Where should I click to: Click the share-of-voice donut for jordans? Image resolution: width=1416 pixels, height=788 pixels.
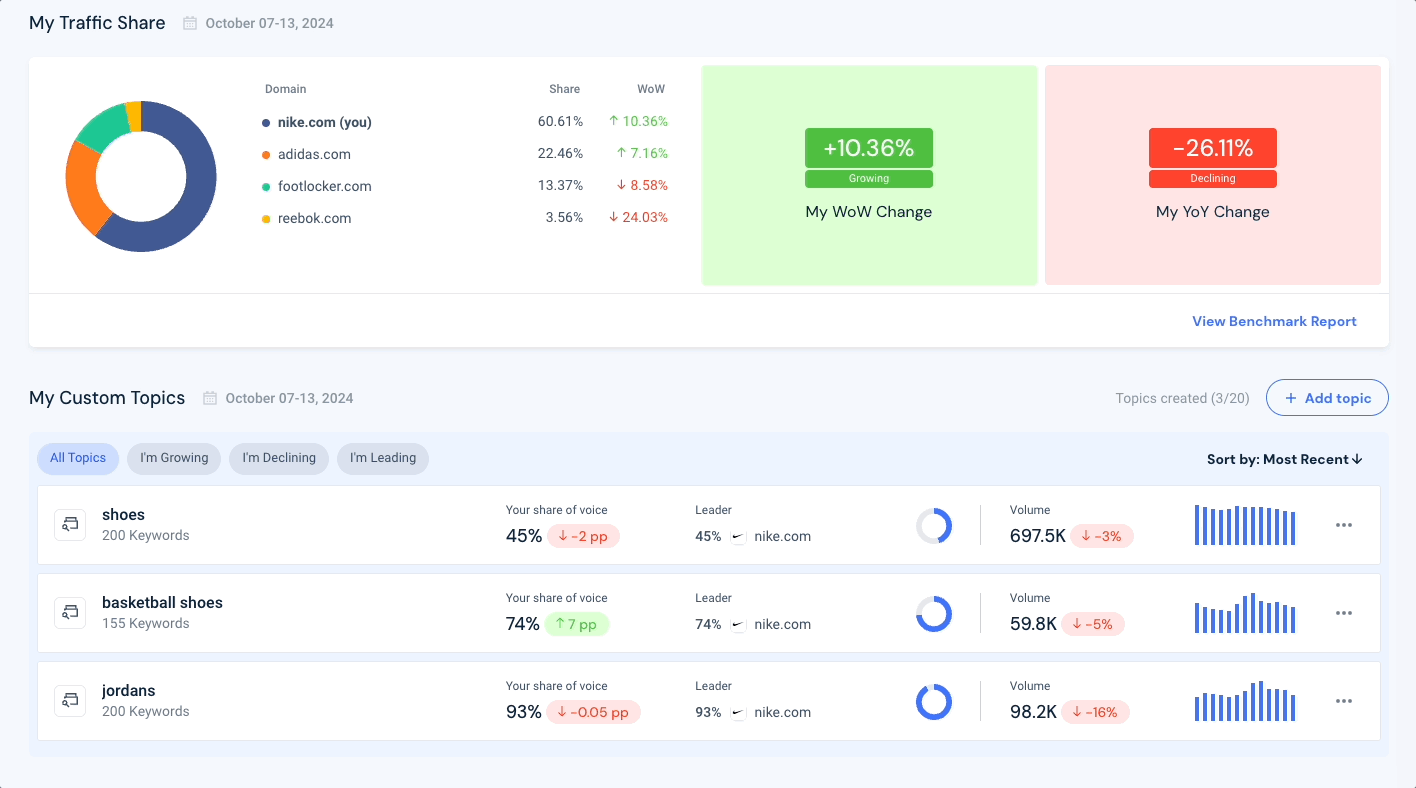pos(934,702)
